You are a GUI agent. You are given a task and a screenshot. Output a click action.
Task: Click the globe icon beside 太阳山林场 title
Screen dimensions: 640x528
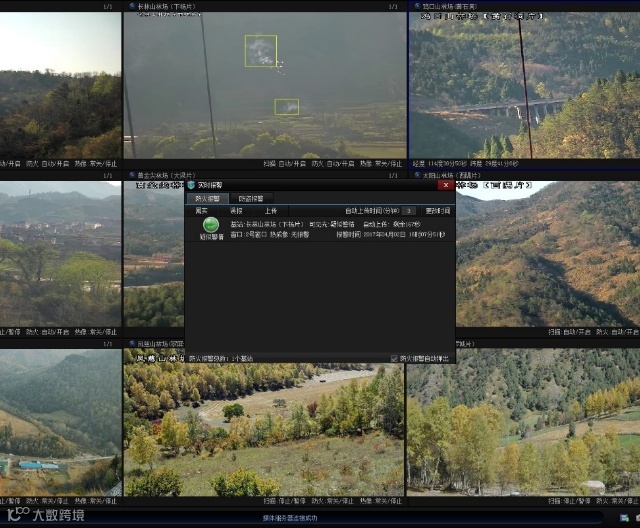(x=418, y=175)
